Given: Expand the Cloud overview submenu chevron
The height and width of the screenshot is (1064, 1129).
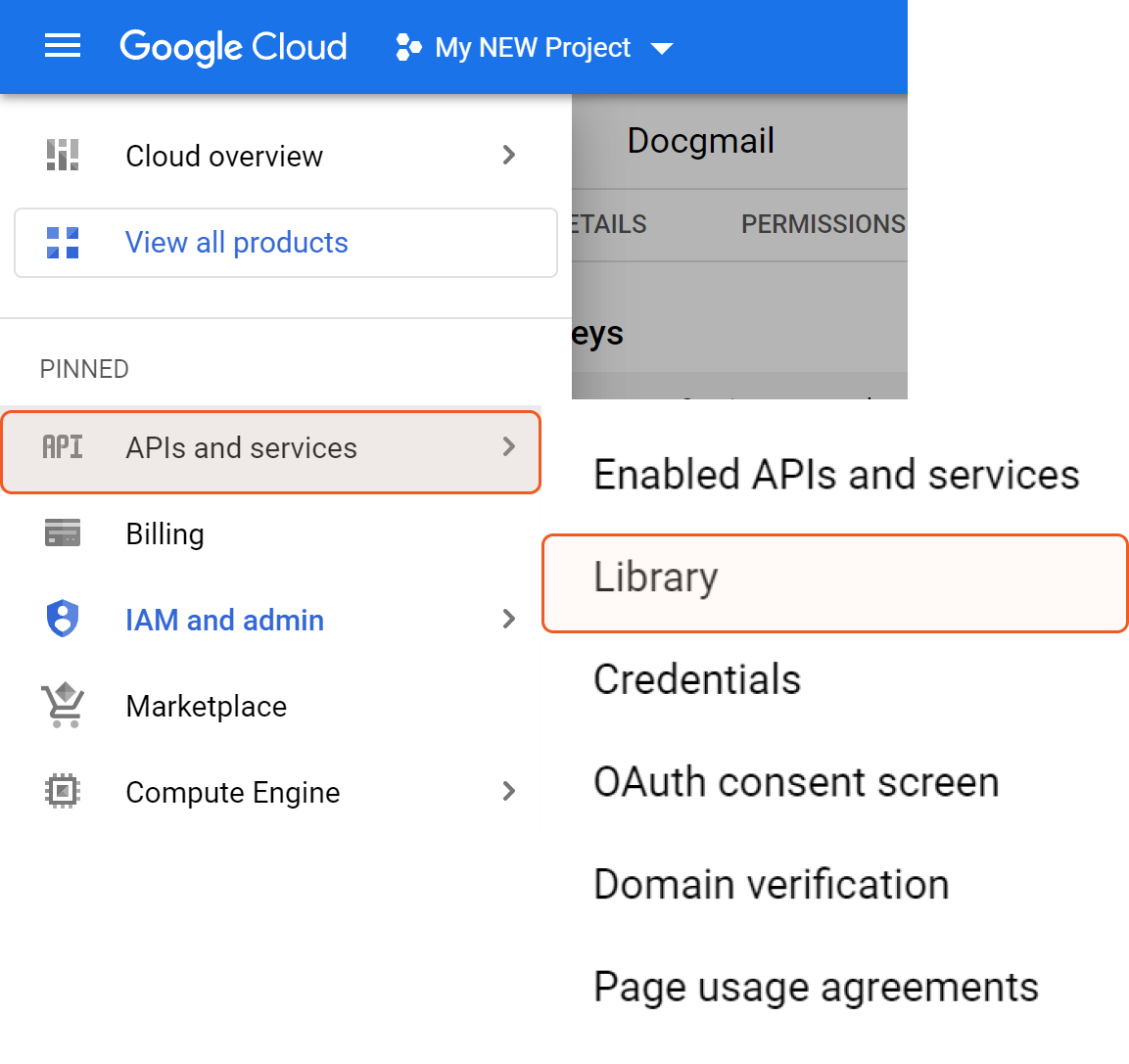Looking at the screenshot, I should click(508, 155).
